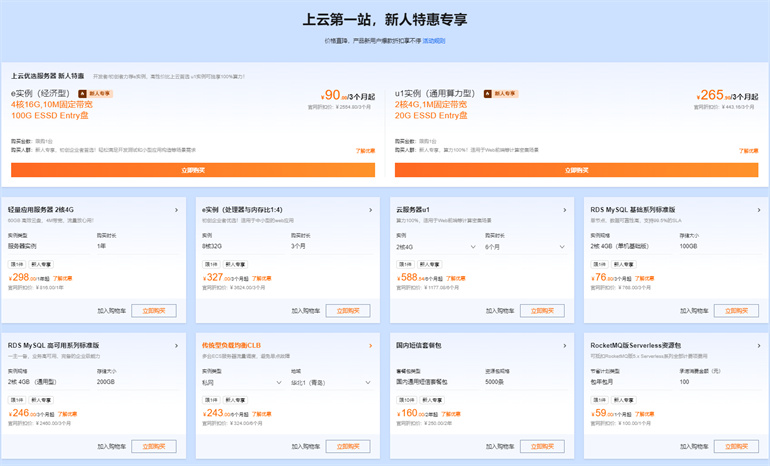Add 轻量应用服务器 2核4G to cart 加入购物车
This screenshot has height=466, width=770.
[111, 310]
